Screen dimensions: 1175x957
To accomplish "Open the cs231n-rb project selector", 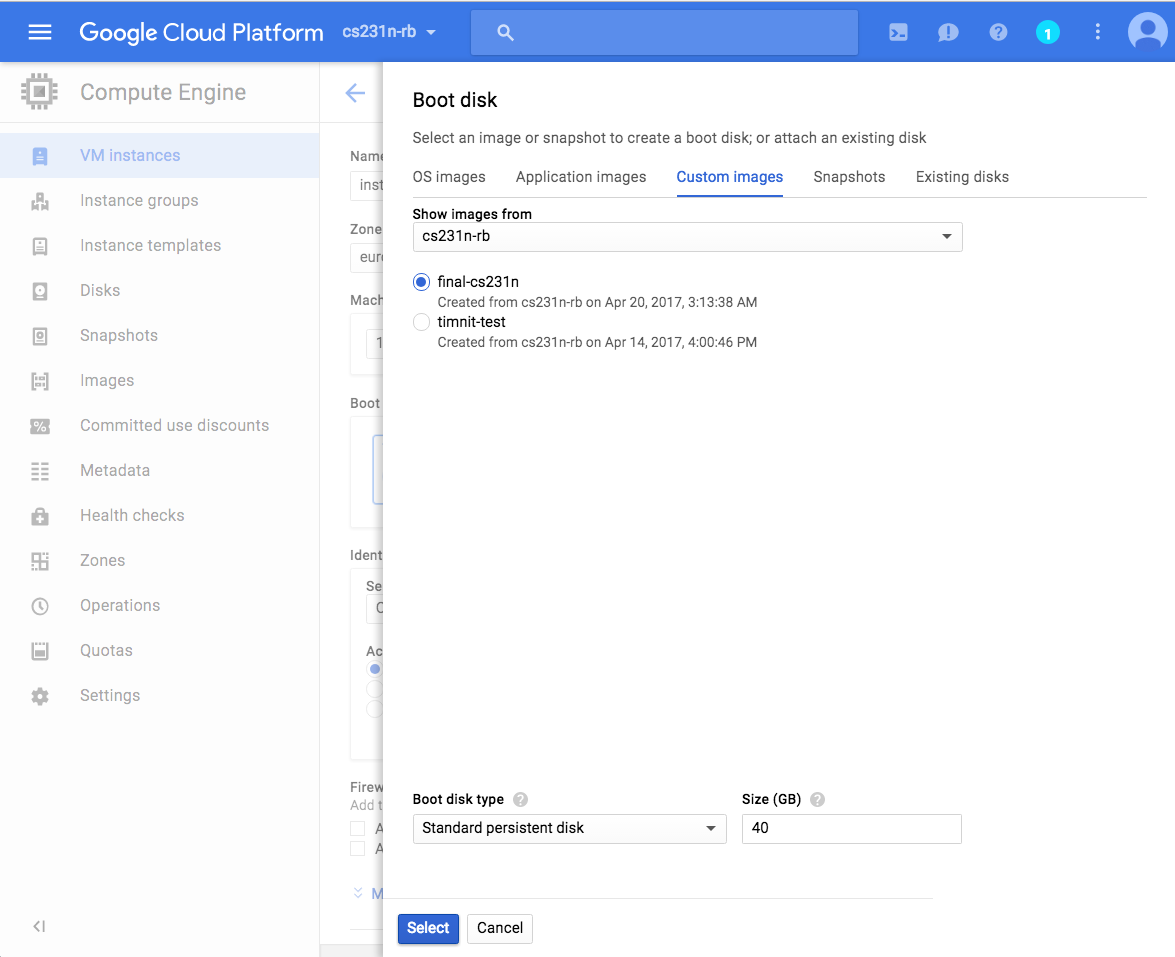I will [389, 32].
